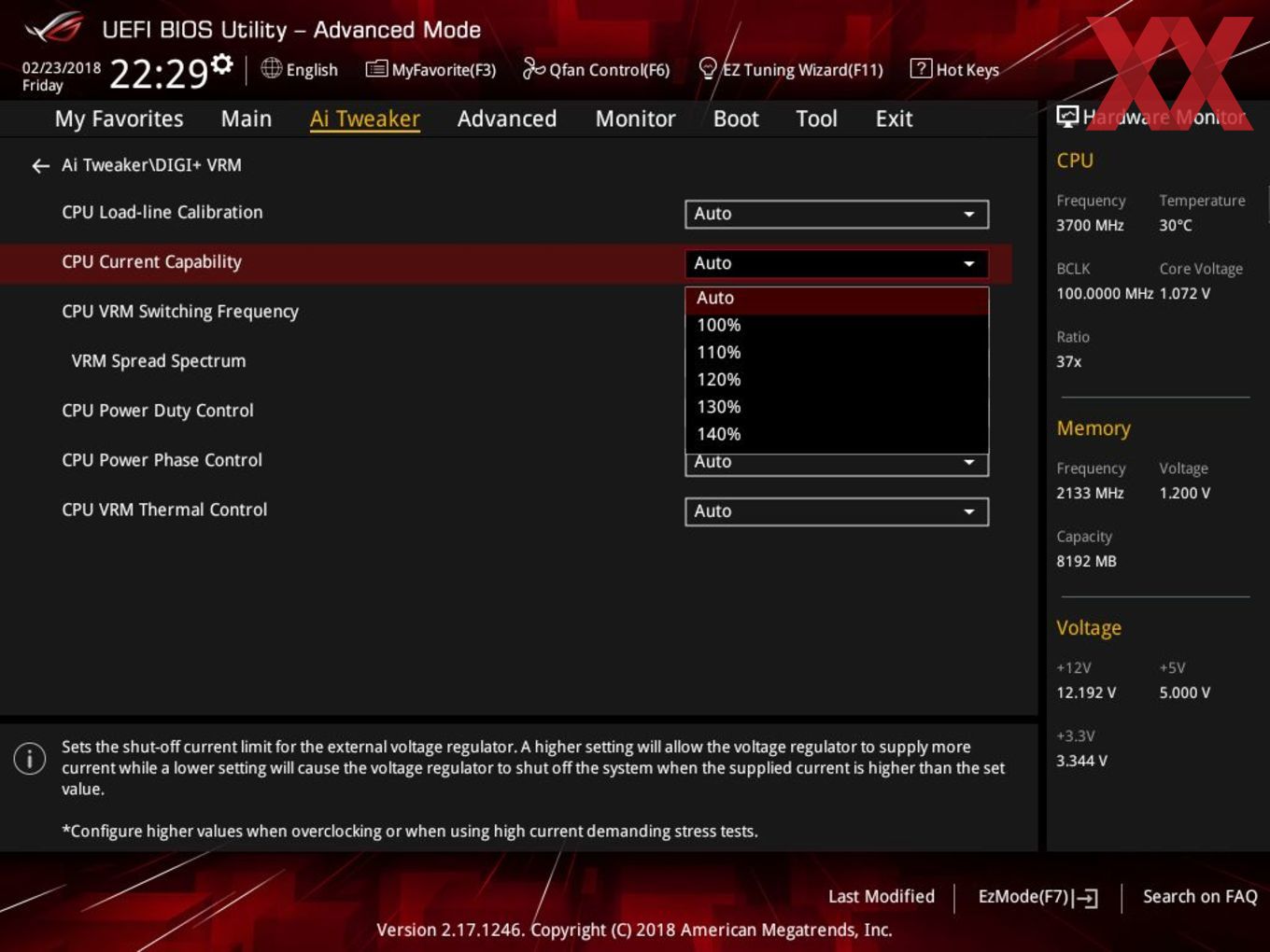Click the 2133 MHz memory frequency value

(x=1090, y=493)
